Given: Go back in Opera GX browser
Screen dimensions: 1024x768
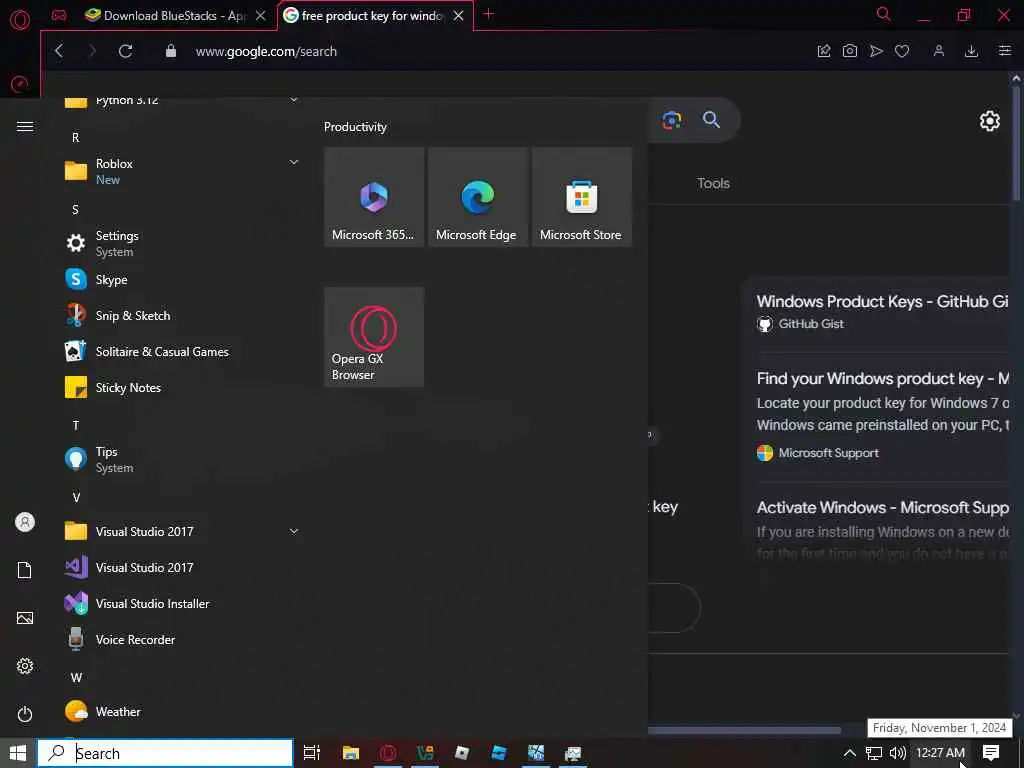Looking at the screenshot, I should click(59, 51).
